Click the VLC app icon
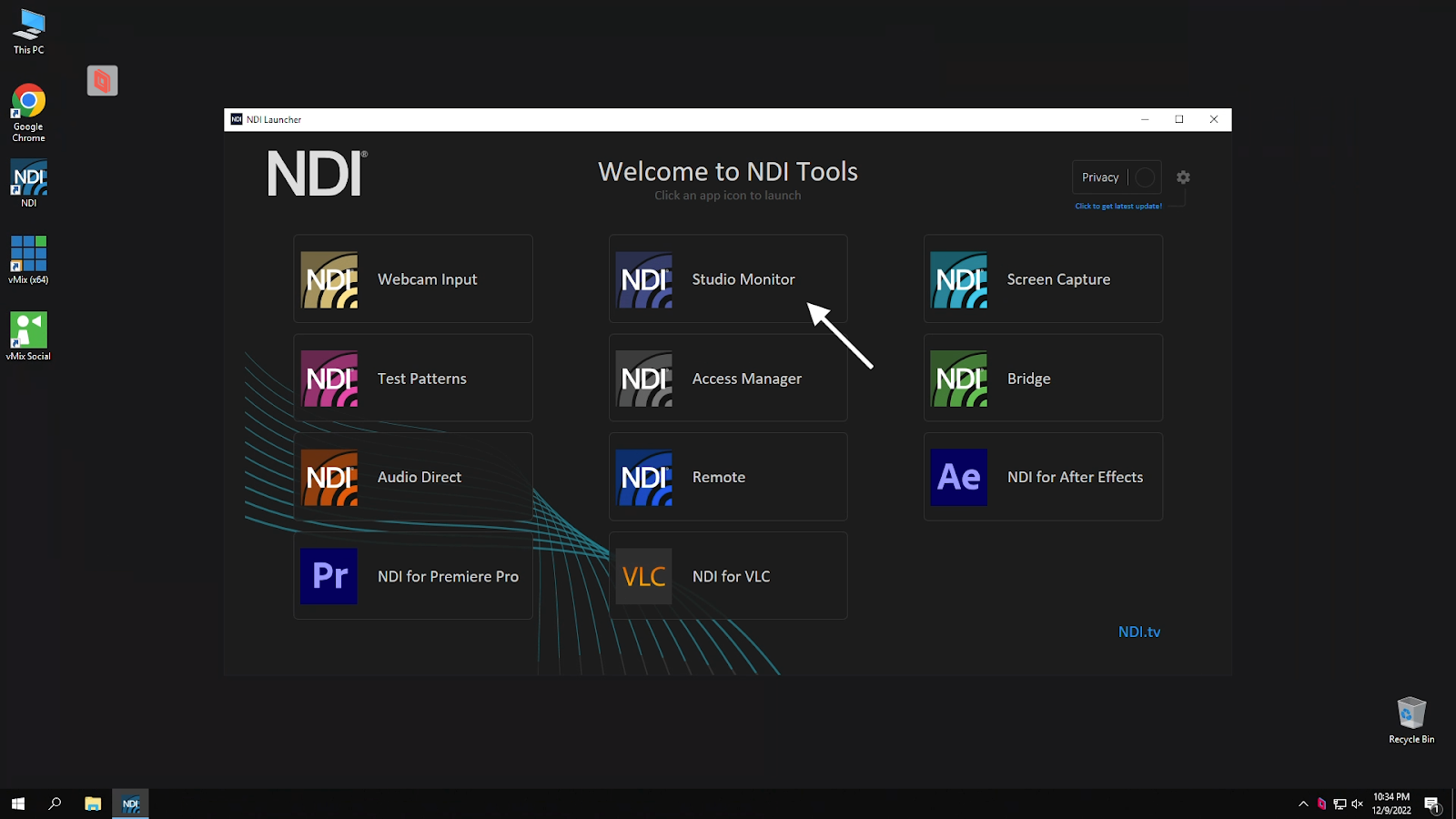The image size is (1456, 819). tap(644, 576)
